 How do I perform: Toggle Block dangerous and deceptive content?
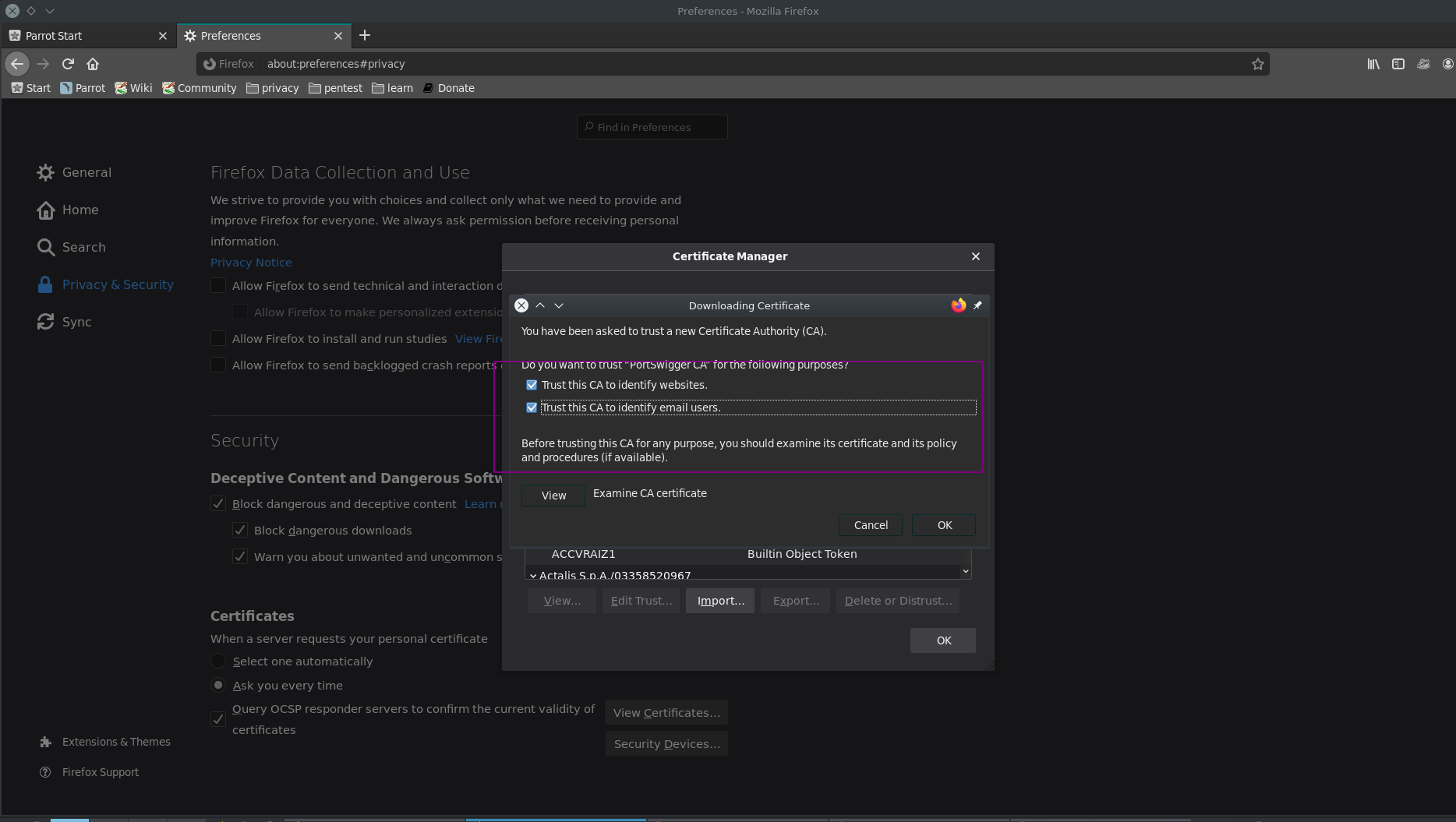(218, 503)
